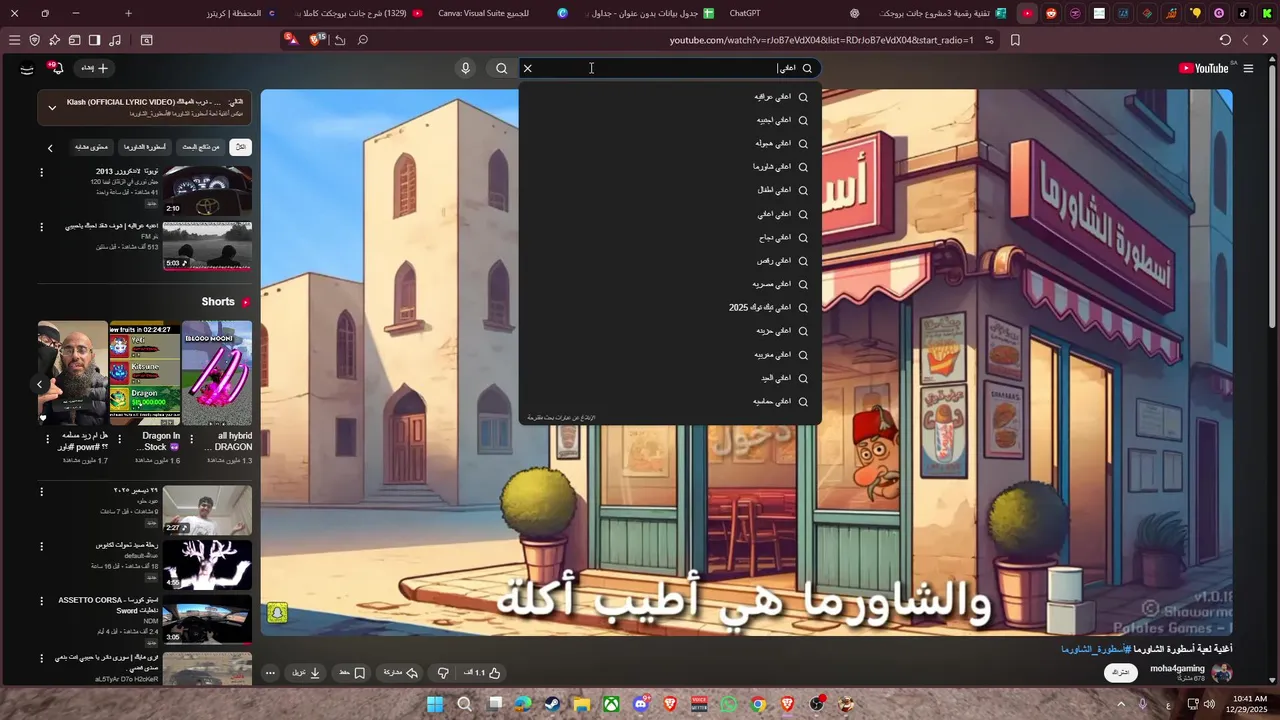
Task: Open the 'all hybrid DRAGON' short
Action: [x=217, y=373]
